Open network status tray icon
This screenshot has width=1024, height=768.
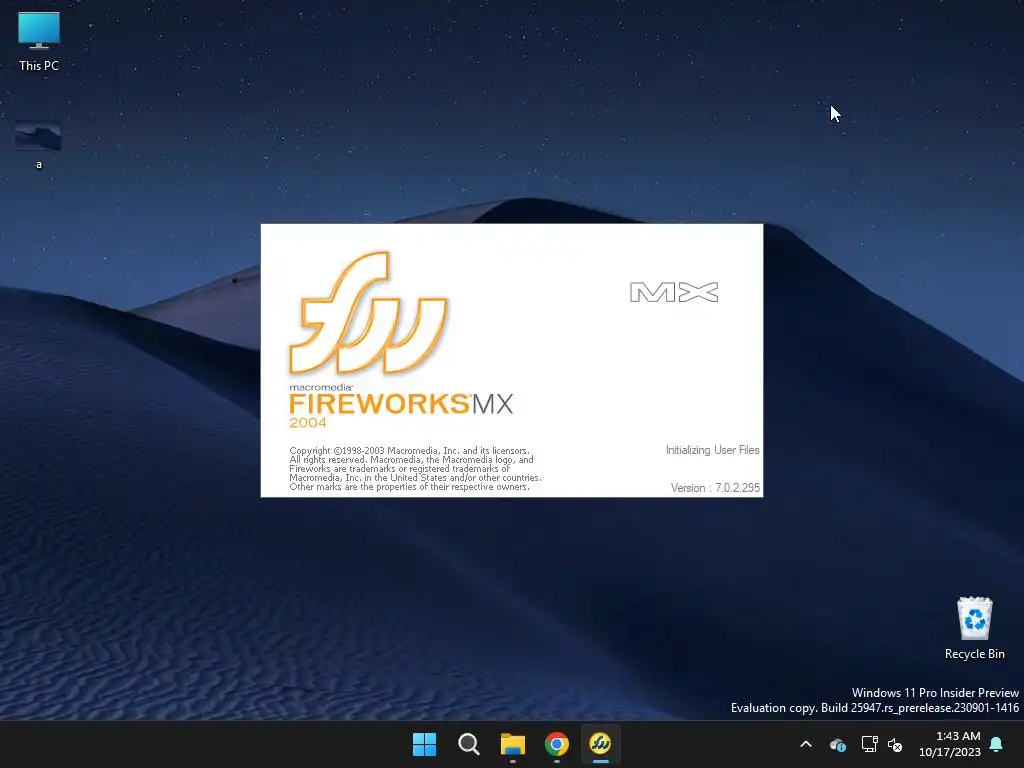coord(869,744)
